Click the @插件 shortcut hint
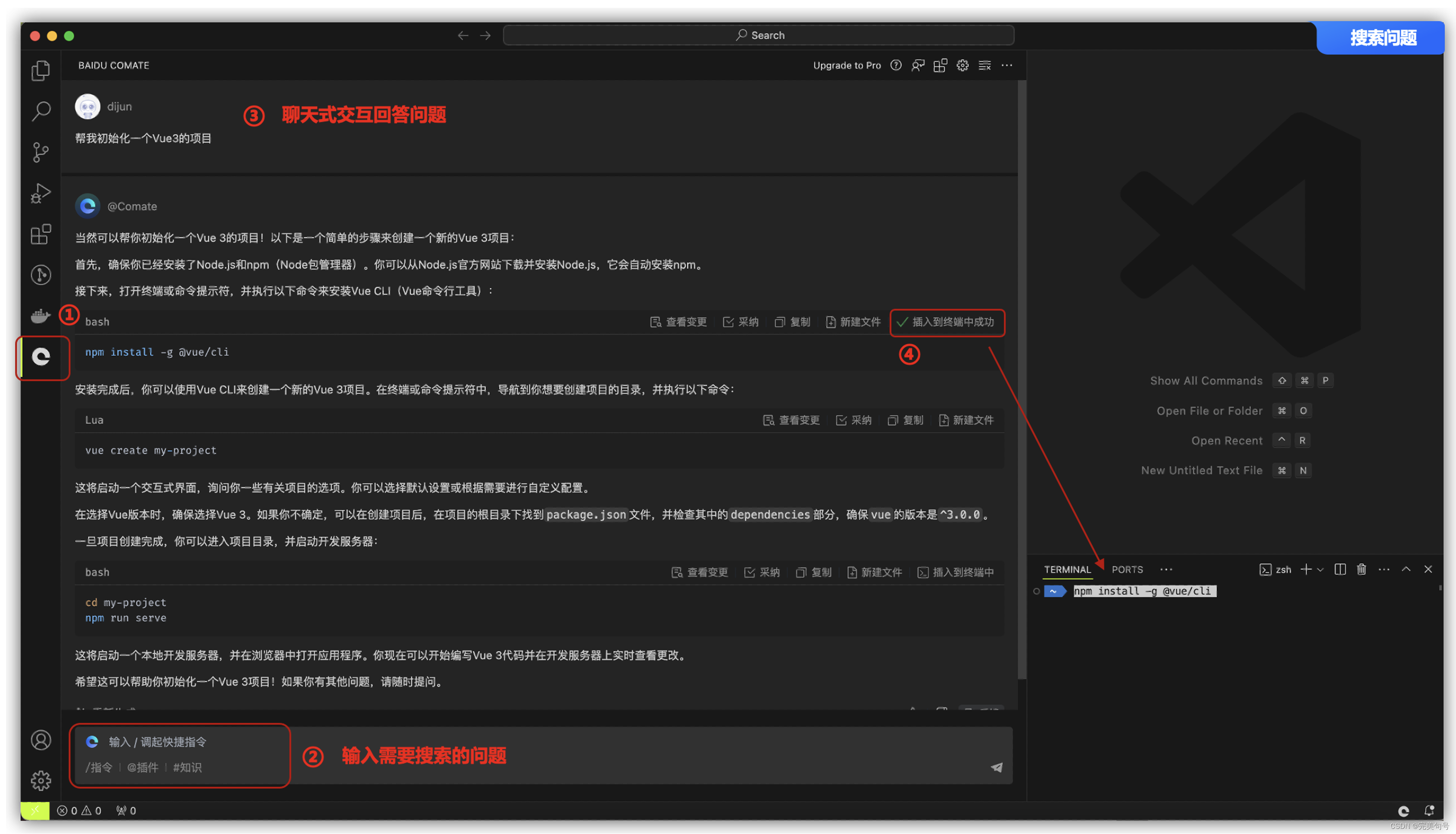The width and height of the screenshot is (1456, 834). pyautogui.click(x=142, y=768)
